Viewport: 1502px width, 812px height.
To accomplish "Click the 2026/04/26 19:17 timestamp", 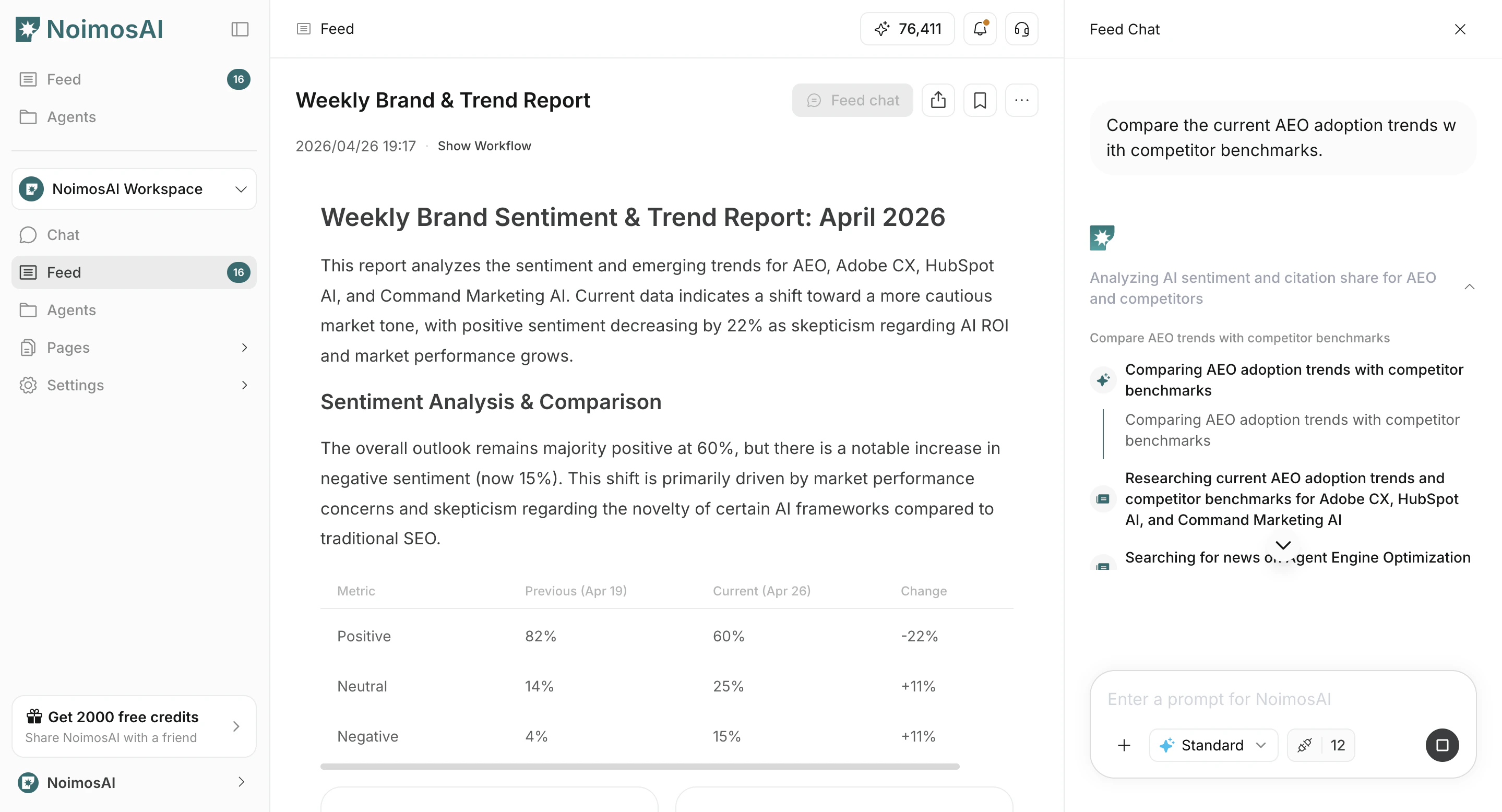I will [x=356, y=146].
